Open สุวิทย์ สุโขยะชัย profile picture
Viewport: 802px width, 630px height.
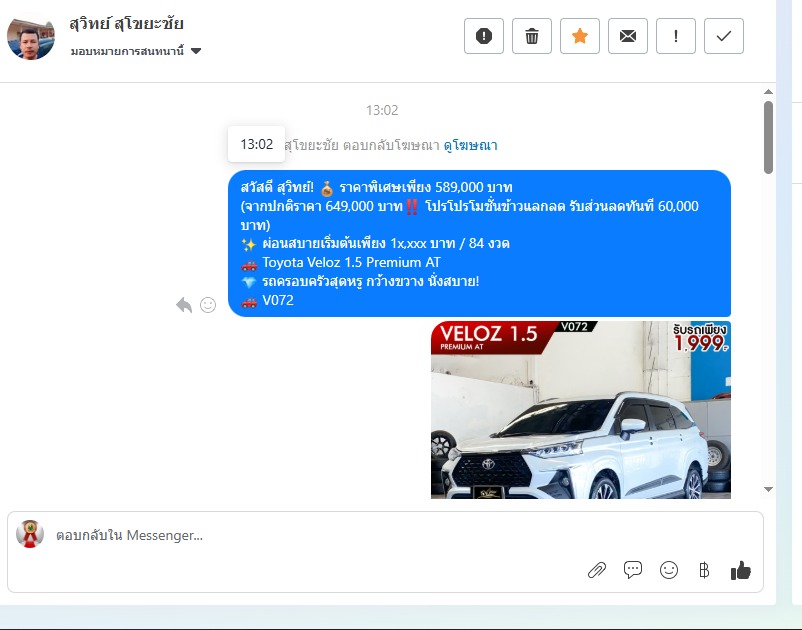click(x=31, y=37)
